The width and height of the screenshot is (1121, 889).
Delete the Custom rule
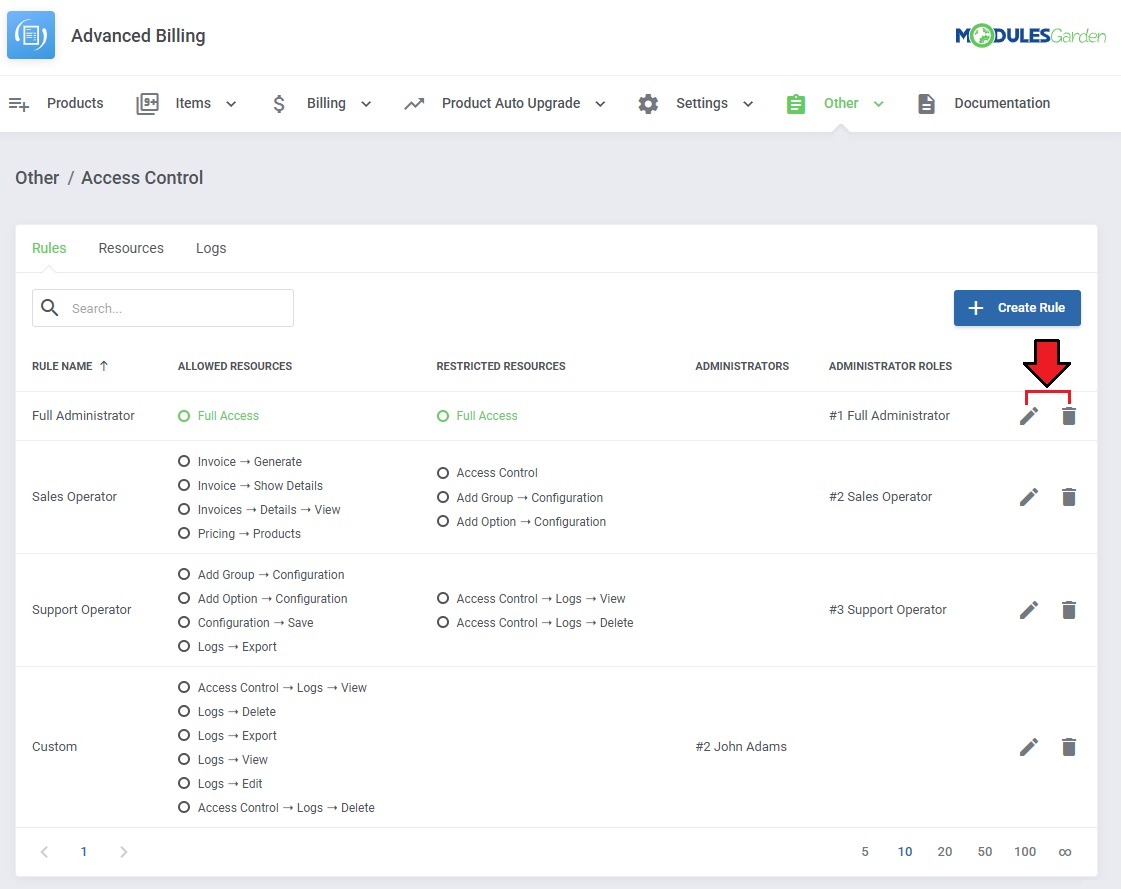coord(1069,747)
